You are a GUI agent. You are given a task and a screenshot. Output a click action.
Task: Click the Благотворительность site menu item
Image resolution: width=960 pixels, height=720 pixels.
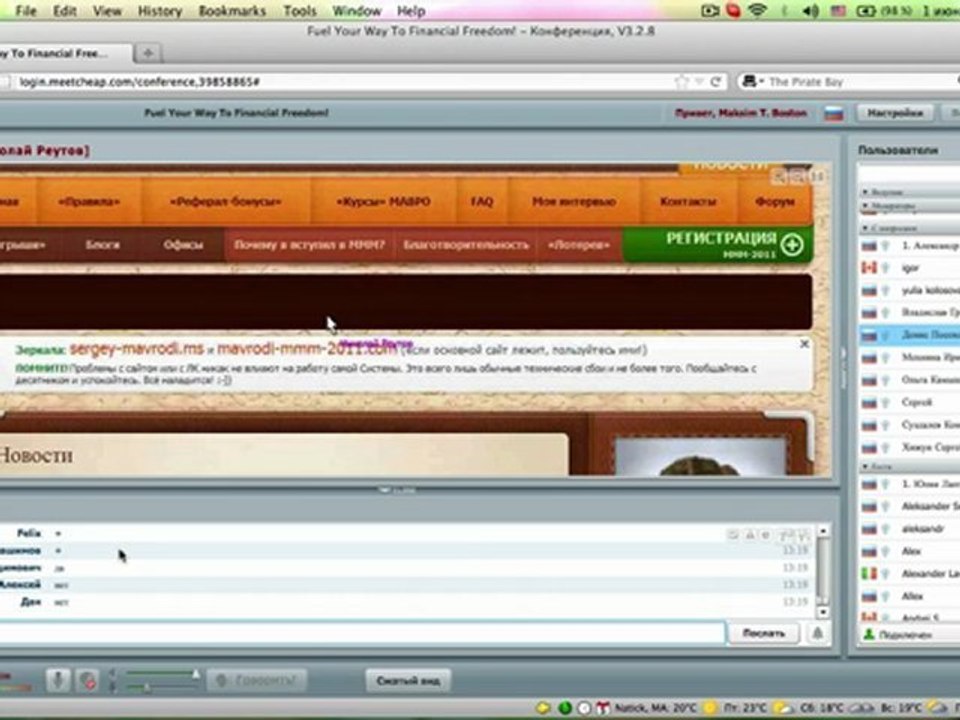(466, 245)
